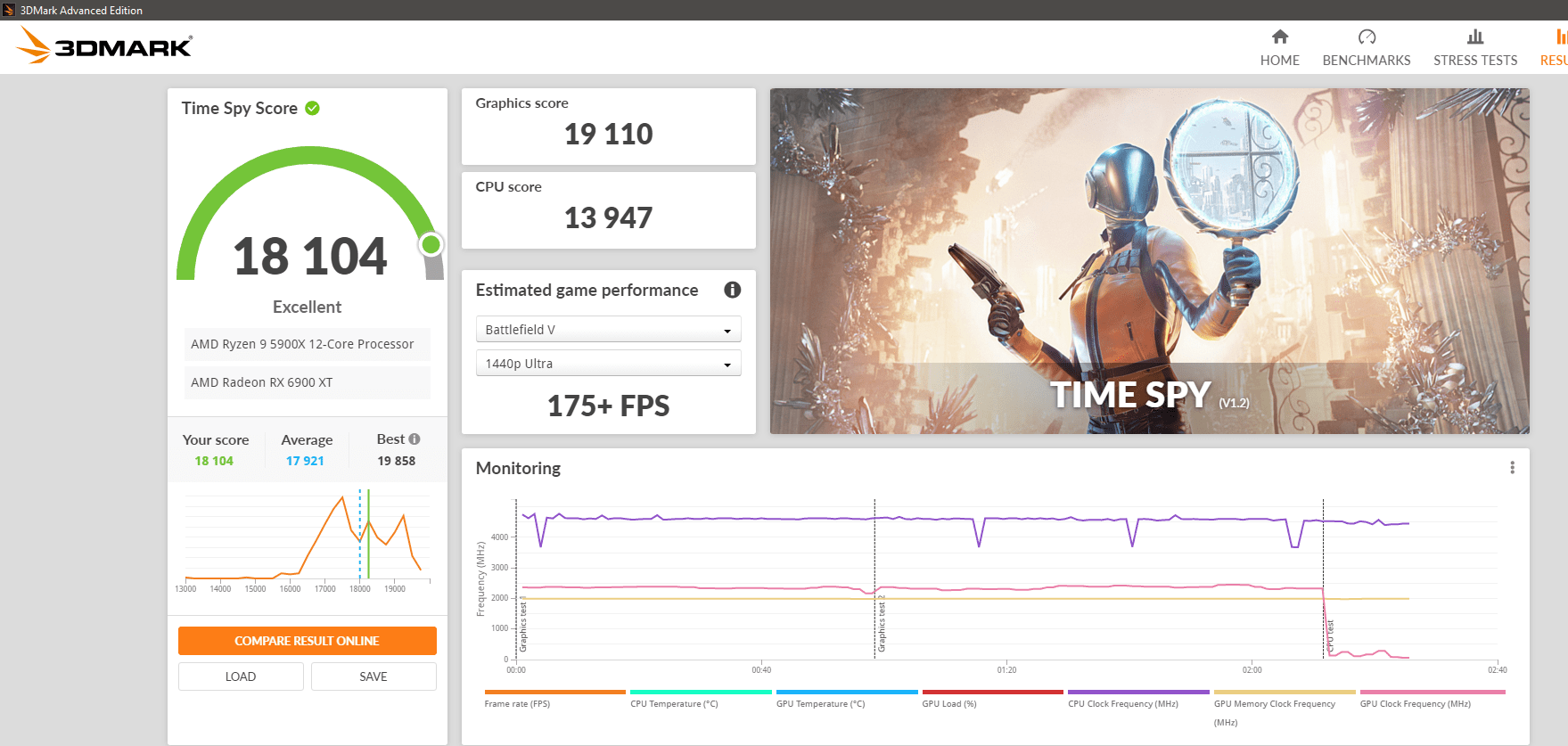Click the green score gauge indicator knob

(431, 244)
